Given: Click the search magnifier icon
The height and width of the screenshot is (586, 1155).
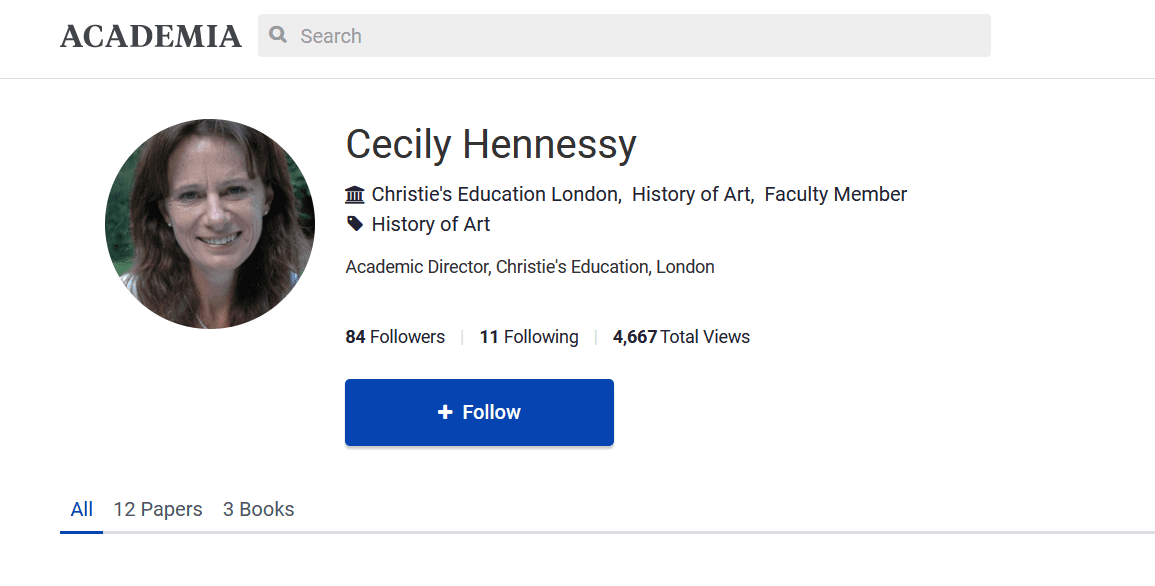Looking at the screenshot, I should click(278, 35).
